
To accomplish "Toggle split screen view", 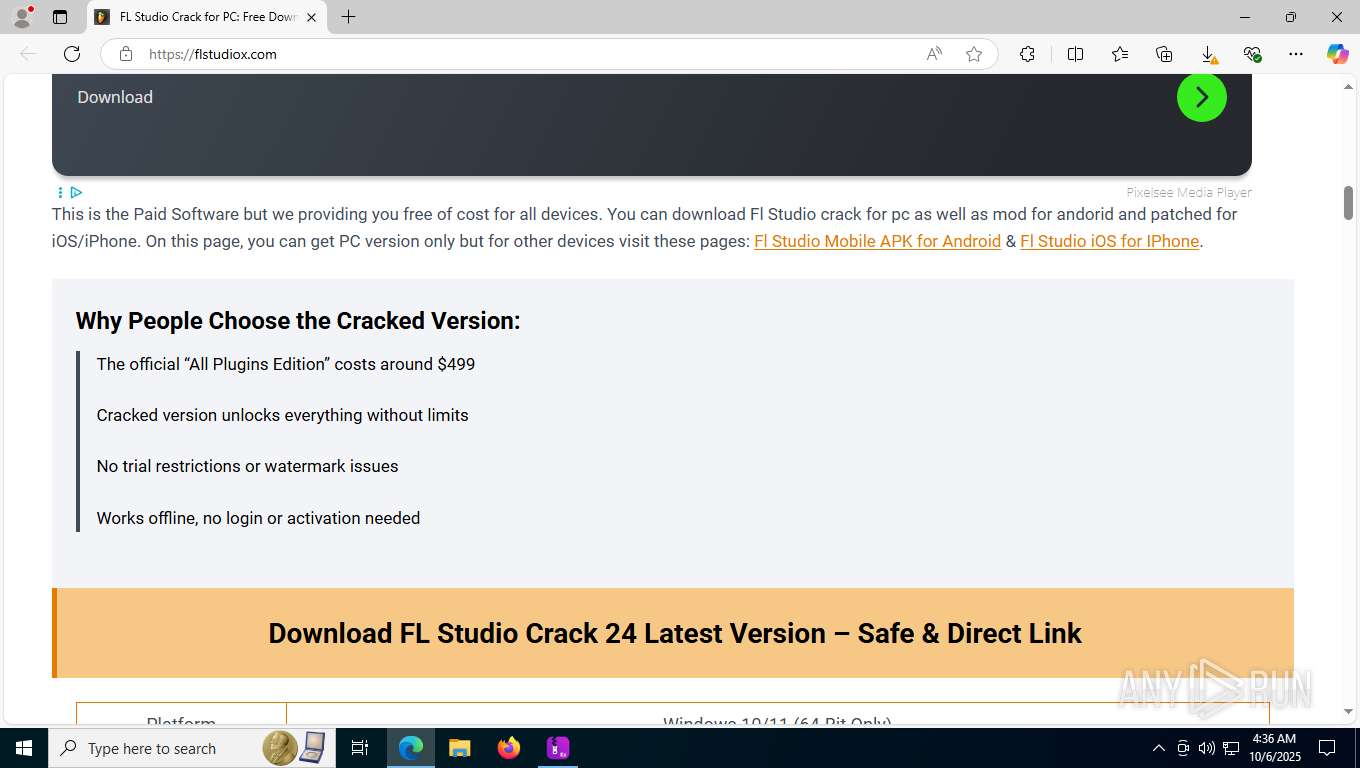I will coord(1075,54).
